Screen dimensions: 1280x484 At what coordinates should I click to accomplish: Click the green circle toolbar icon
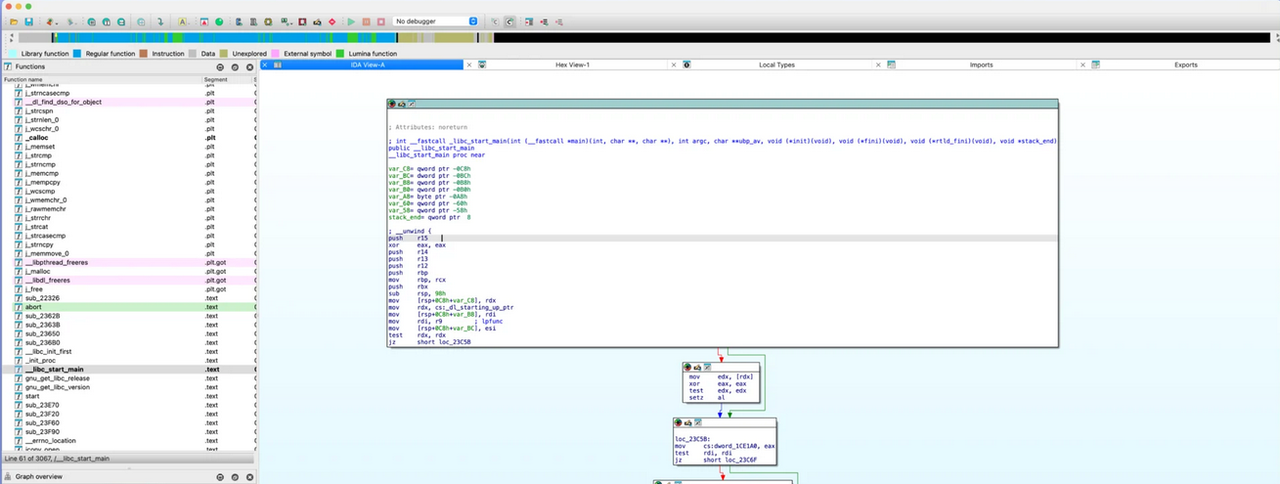219,21
